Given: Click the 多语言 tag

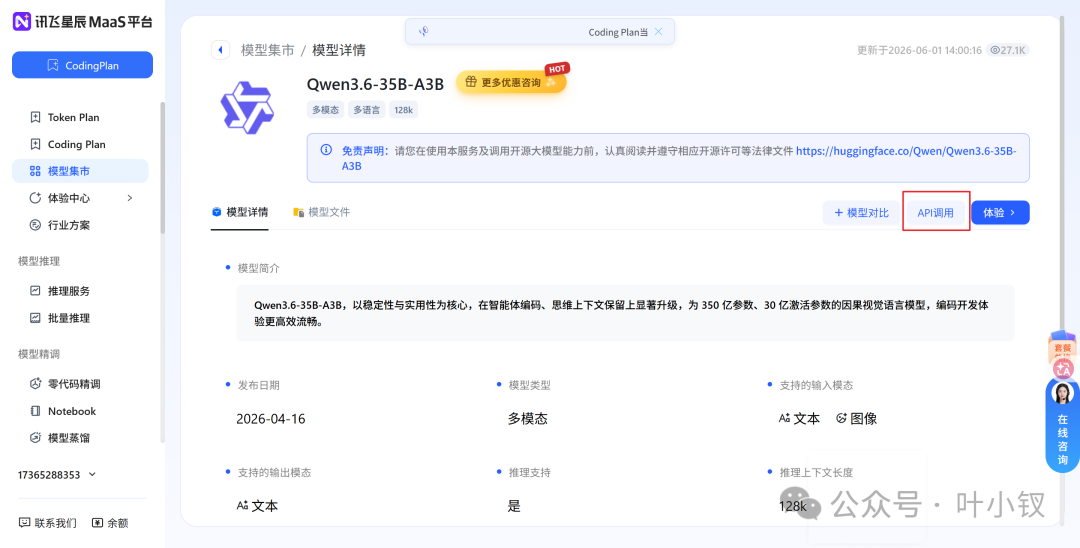Looking at the screenshot, I should [366, 109].
